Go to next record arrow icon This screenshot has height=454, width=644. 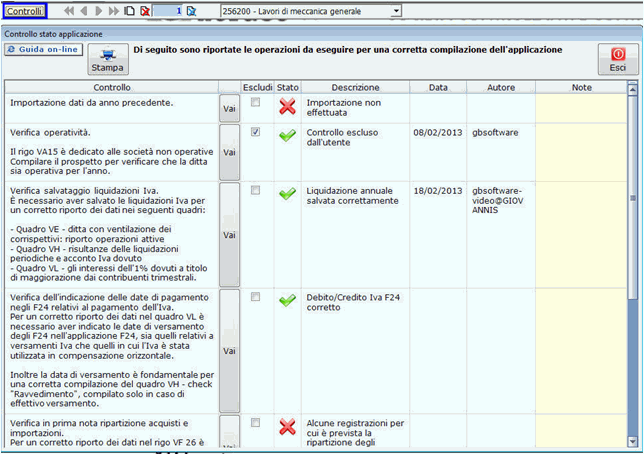[99, 11]
